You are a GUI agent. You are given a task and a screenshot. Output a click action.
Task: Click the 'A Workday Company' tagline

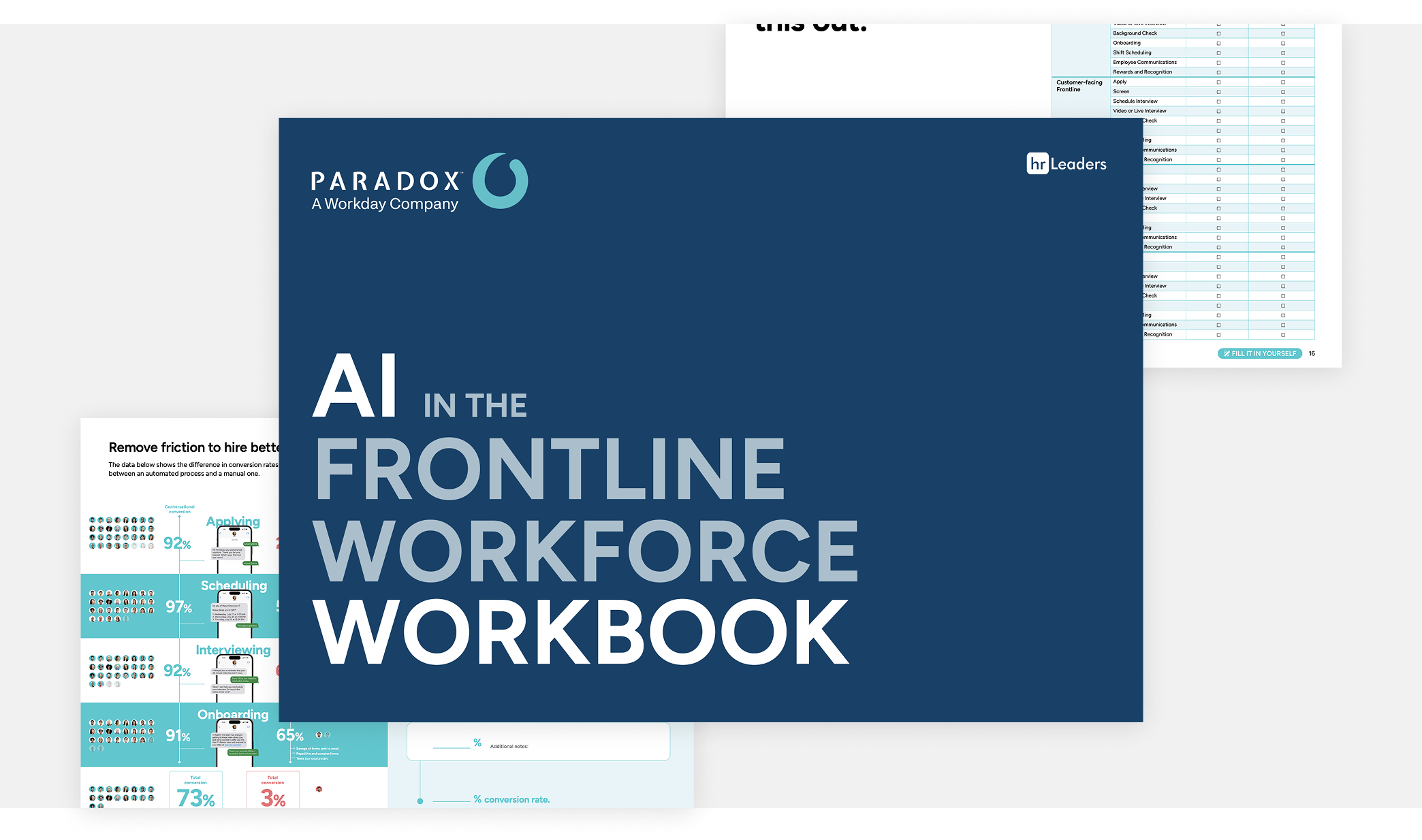point(385,204)
